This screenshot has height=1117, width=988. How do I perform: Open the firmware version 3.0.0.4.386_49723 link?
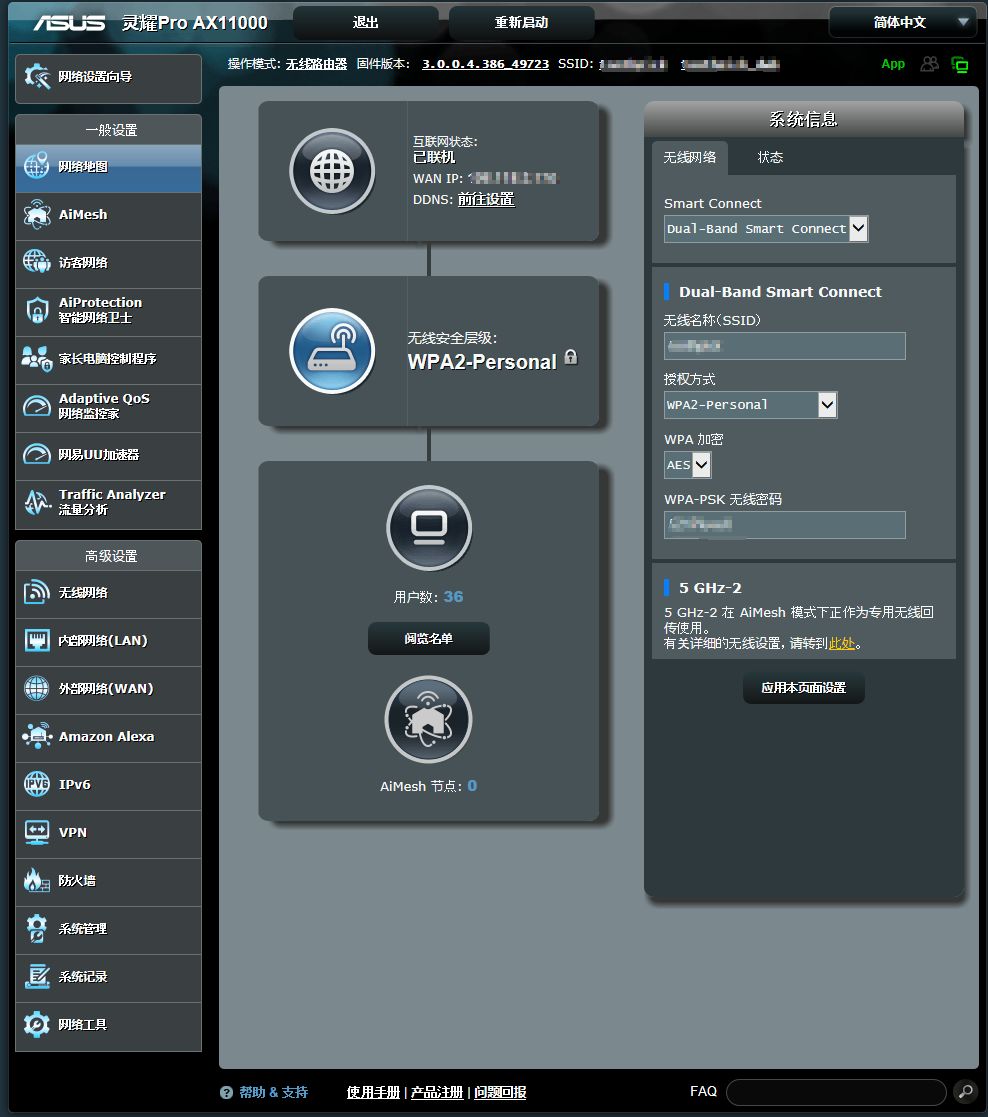click(x=485, y=64)
